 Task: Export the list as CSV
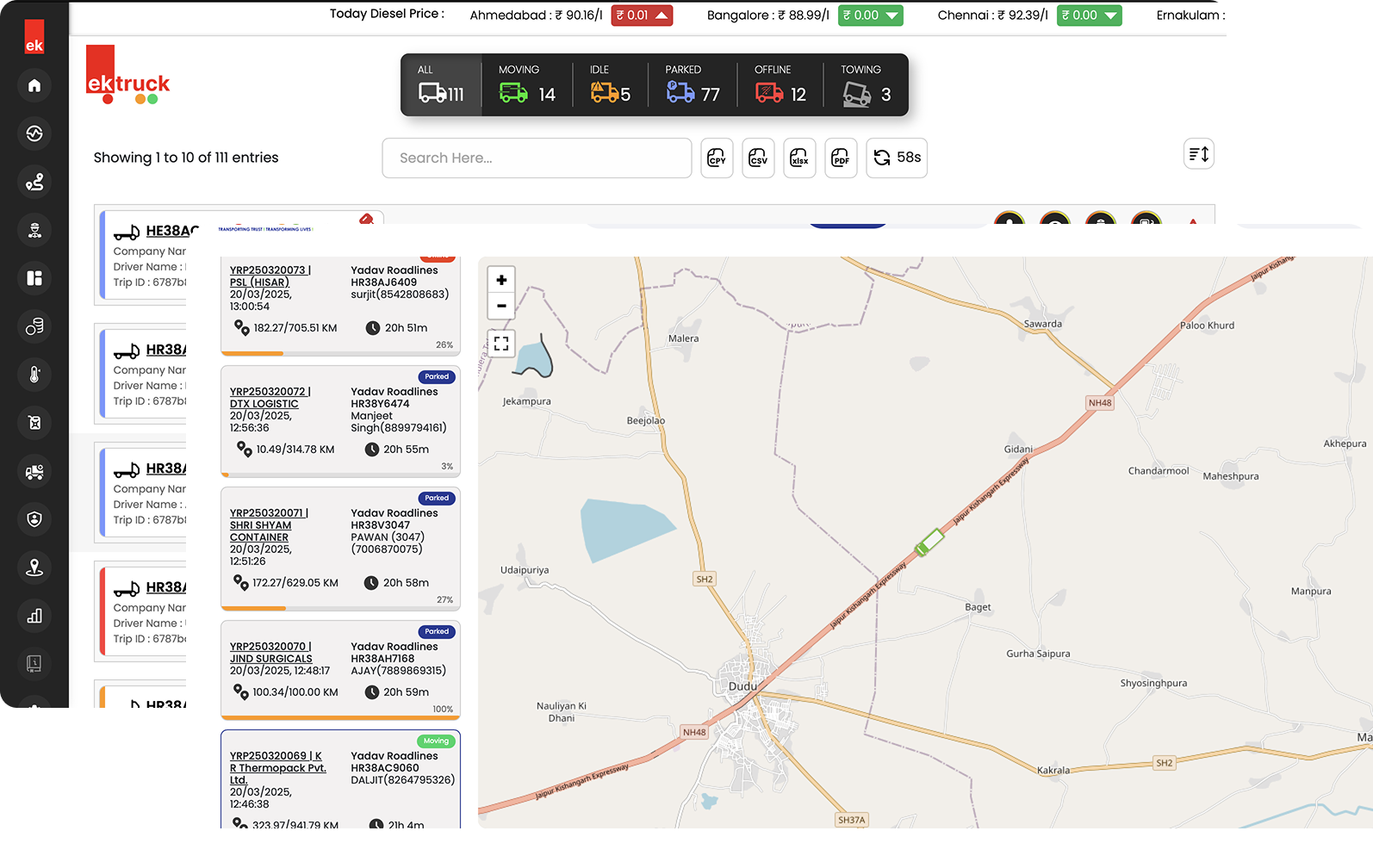click(x=758, y=158)
